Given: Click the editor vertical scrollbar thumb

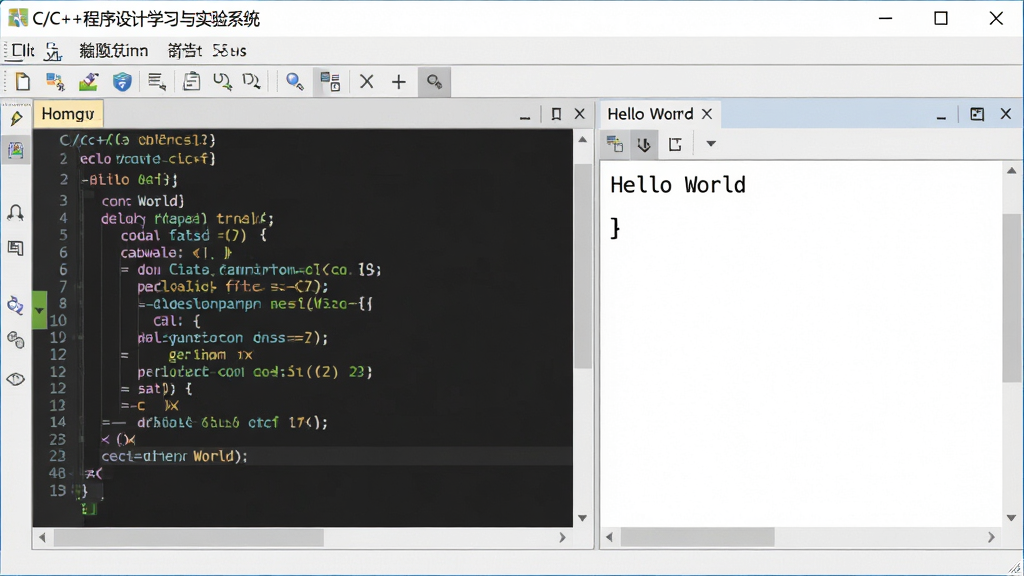Looking at the screenshot, I should (583, 266).
